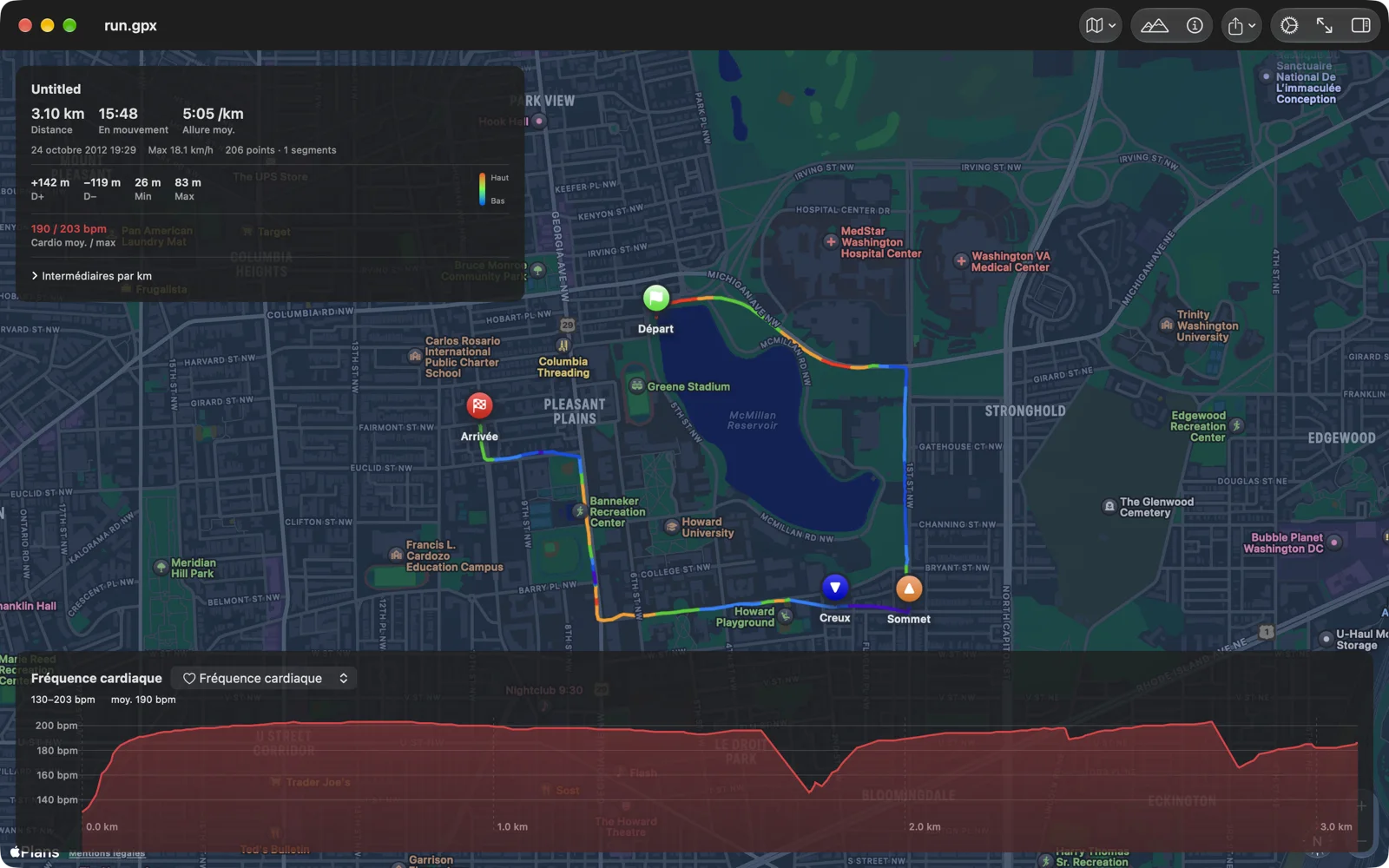
Task: Click the 5:05 /km pace value
Action: 213,114
